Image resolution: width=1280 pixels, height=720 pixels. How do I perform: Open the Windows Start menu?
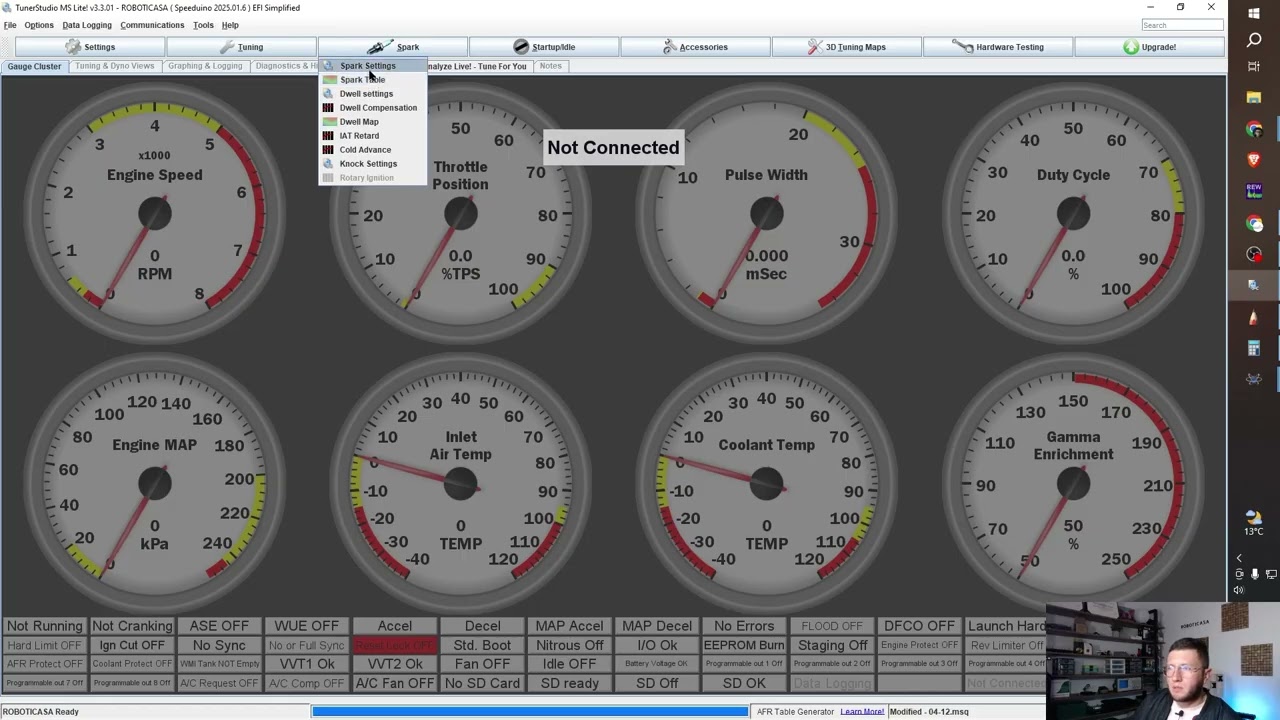click(1254, 14)
